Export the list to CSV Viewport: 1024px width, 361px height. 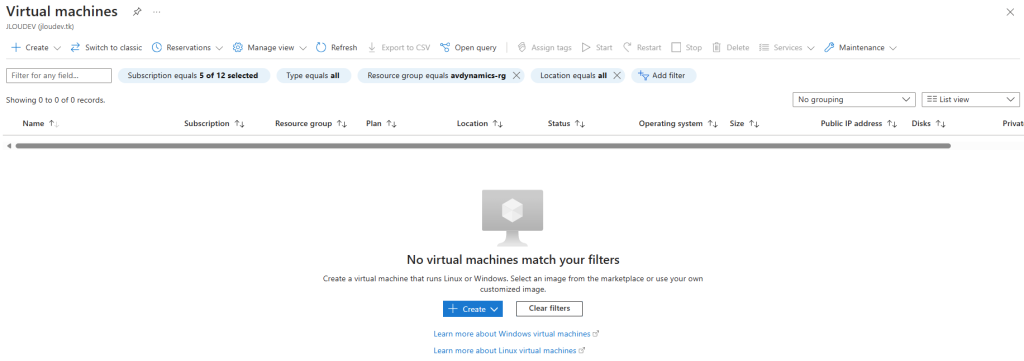399,48
